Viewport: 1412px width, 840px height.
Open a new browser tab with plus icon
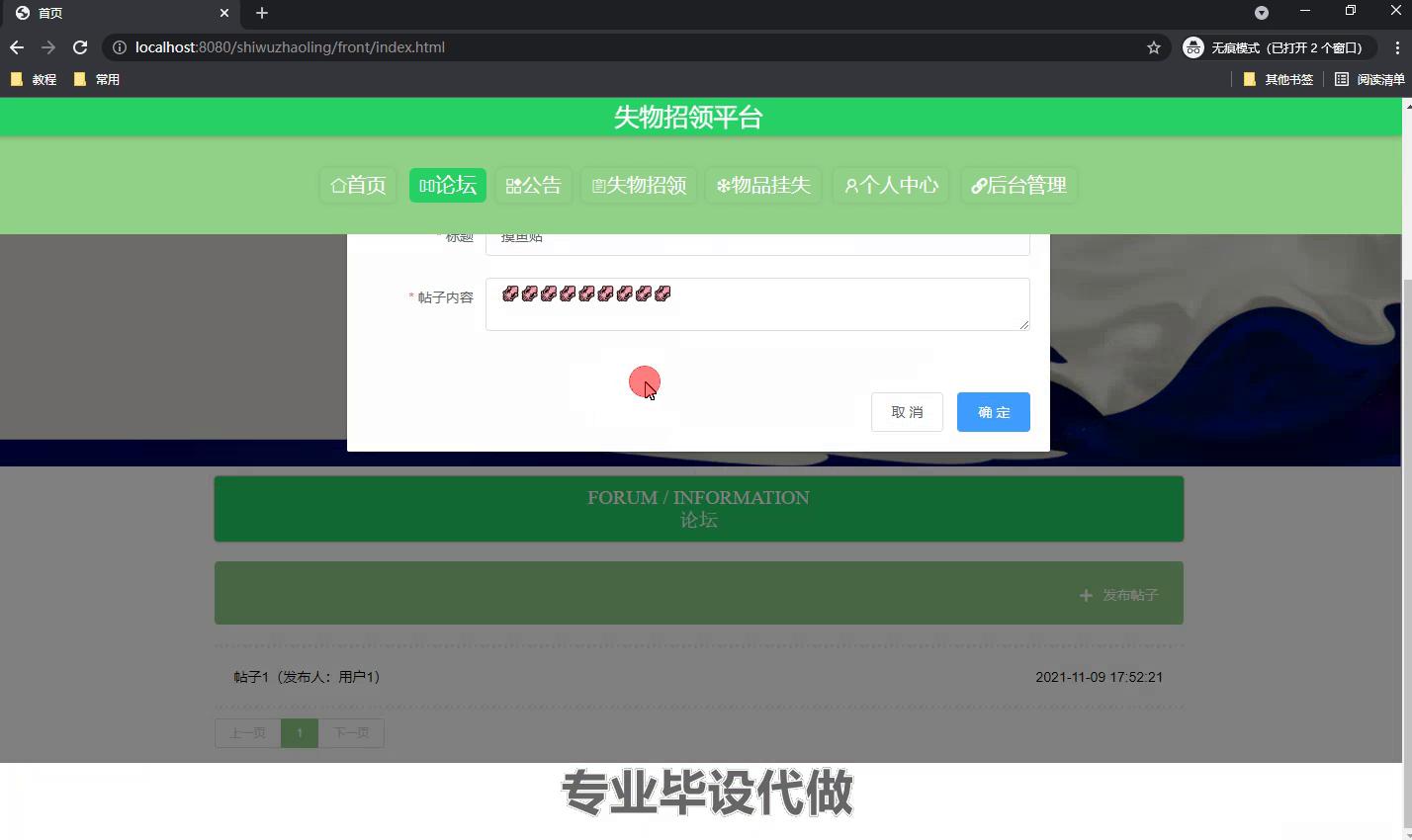click(262, 13)
